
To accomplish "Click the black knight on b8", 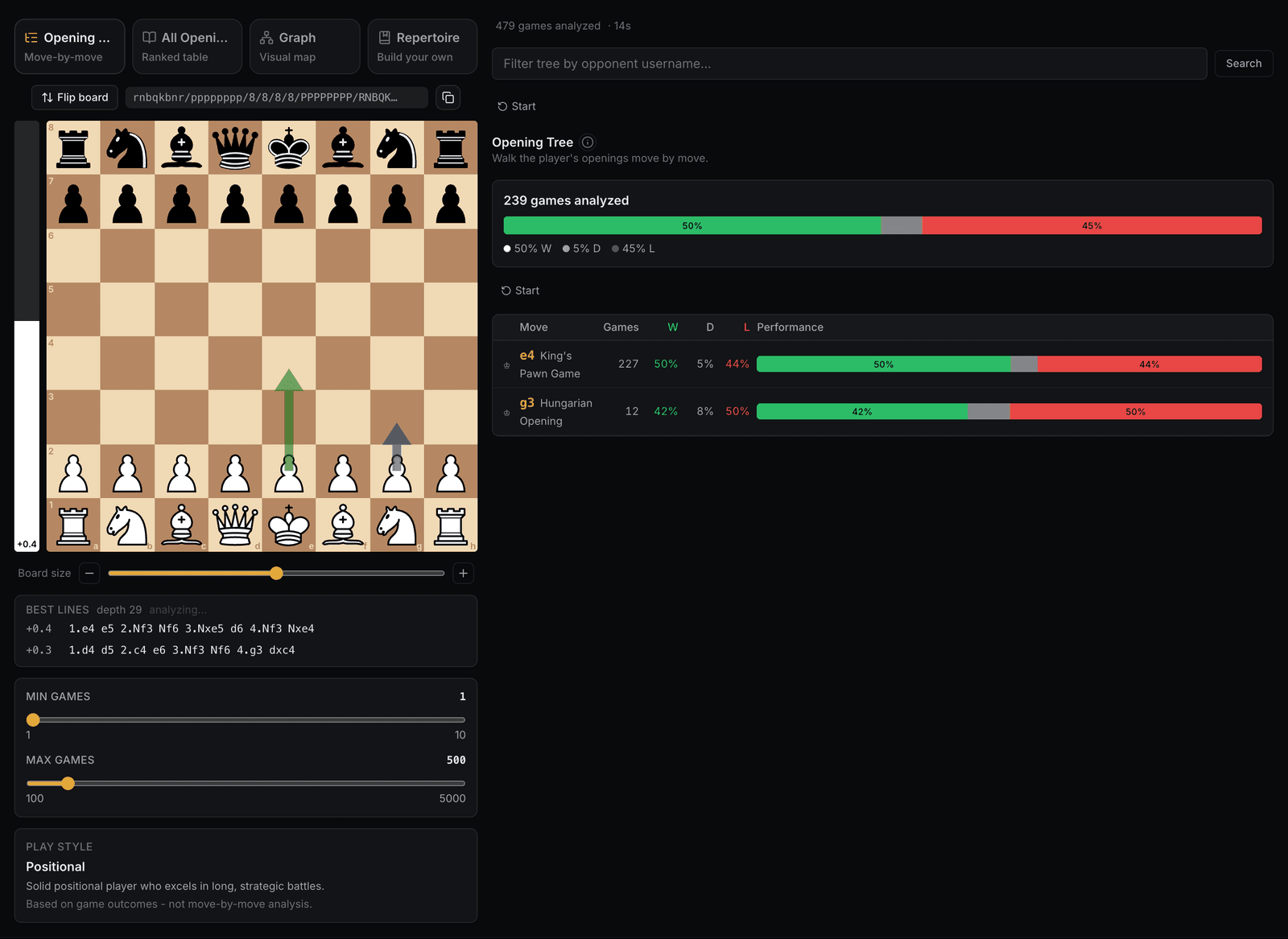I will point(127,148).
